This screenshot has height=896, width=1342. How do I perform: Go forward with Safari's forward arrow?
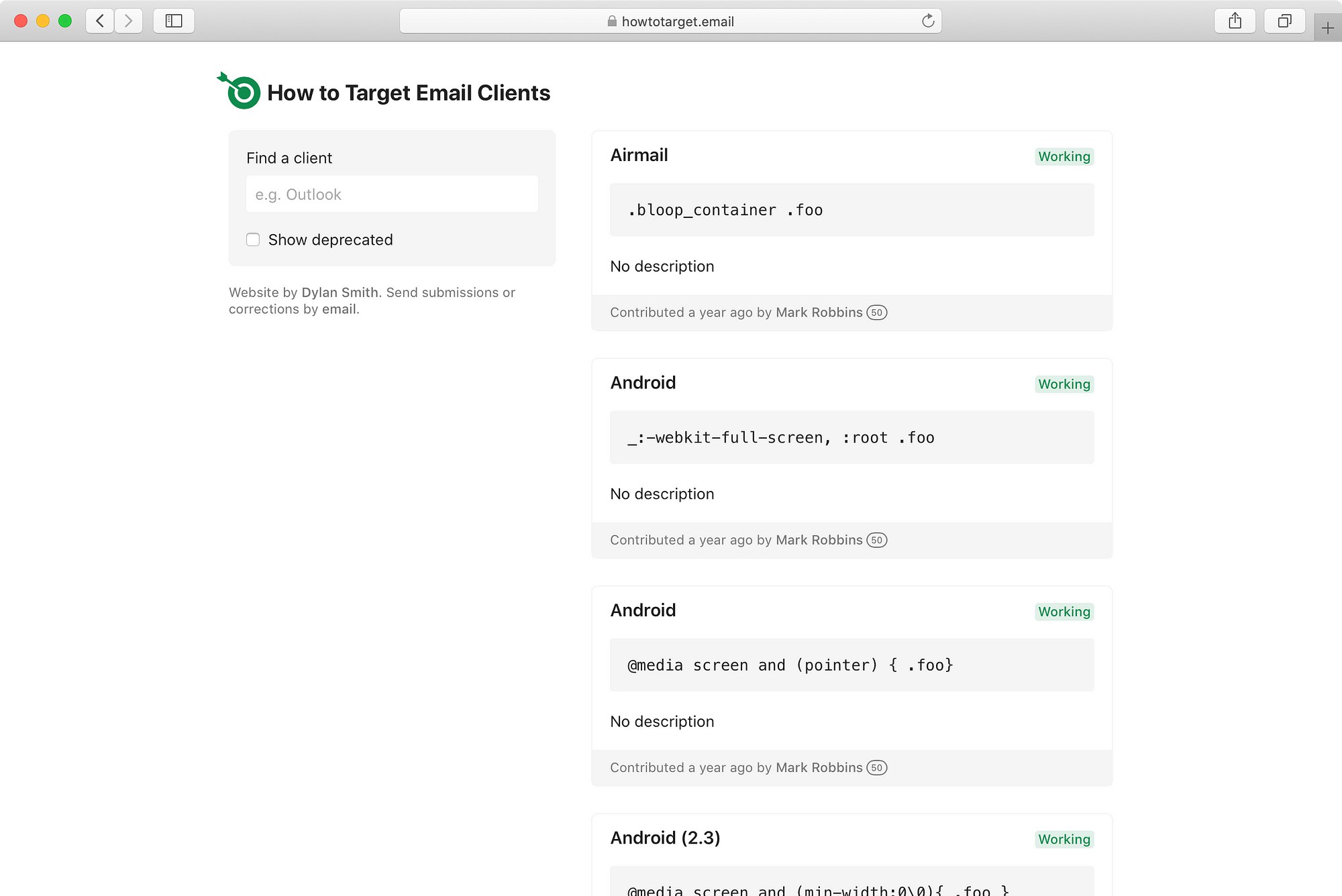(128, 21)
